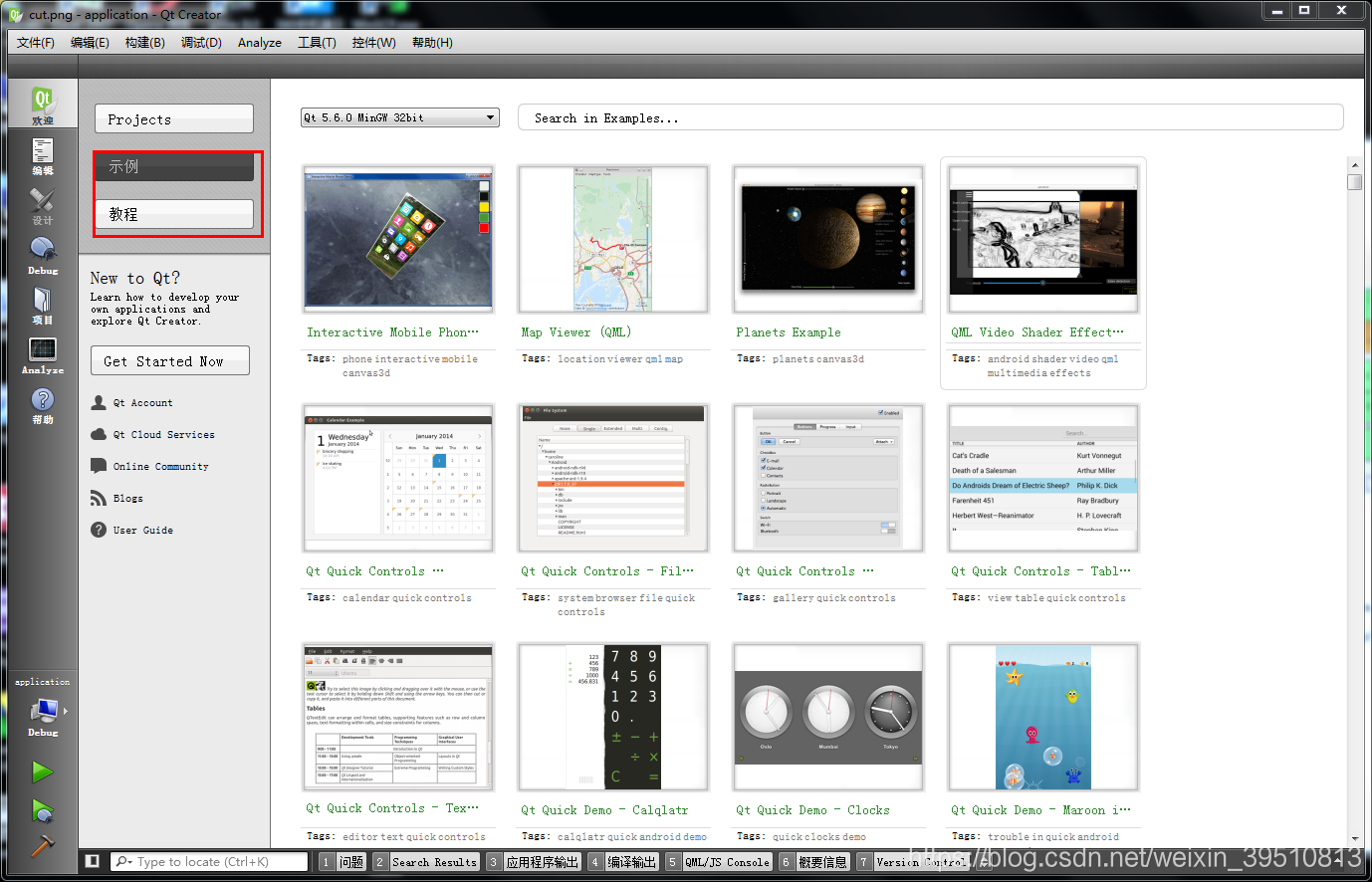The height and width of the screenshot is (882, 1372).
Task: Open the Help (帮助) mode
Action: click(x=43, y=404)
